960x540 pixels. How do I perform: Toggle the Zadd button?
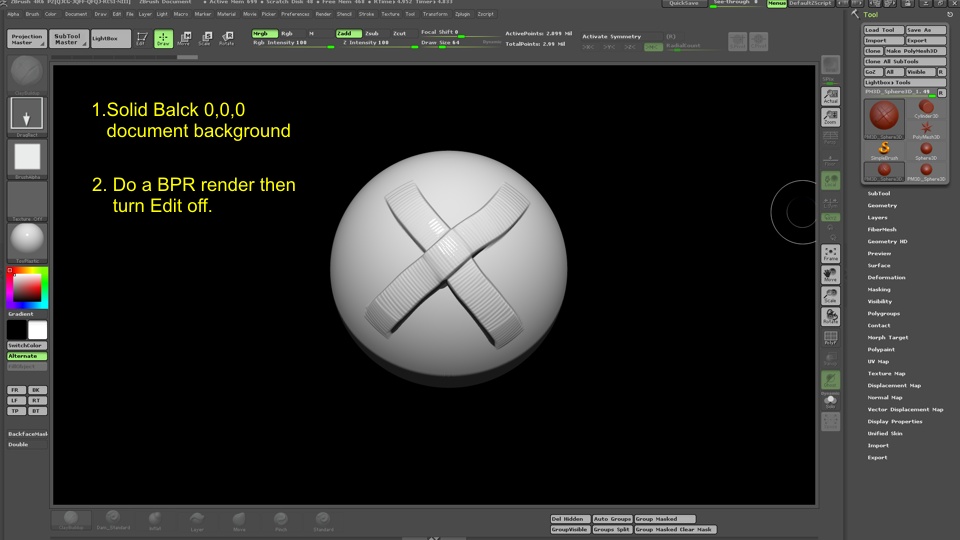(x=348, y=34)
